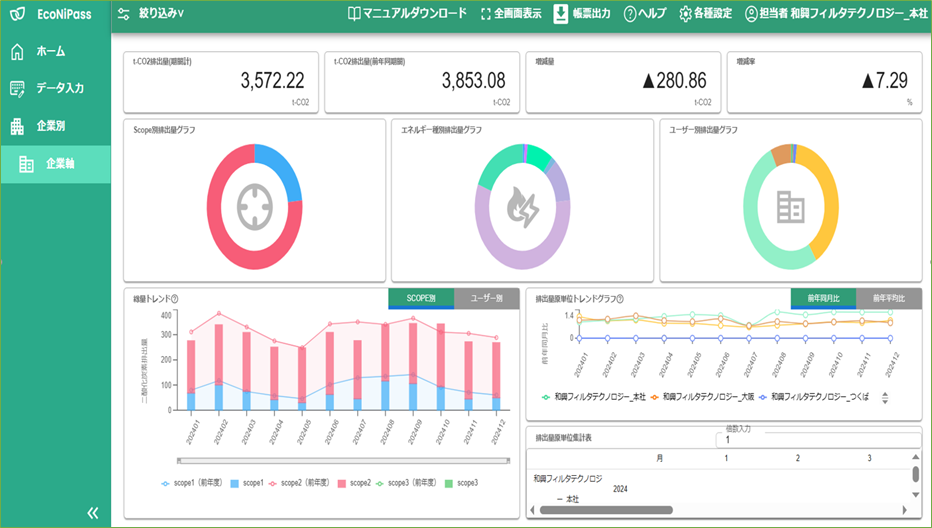Click the ▲7.29 change rate
Viewport: 932px width, 528px height.
(x=885, y=80)
